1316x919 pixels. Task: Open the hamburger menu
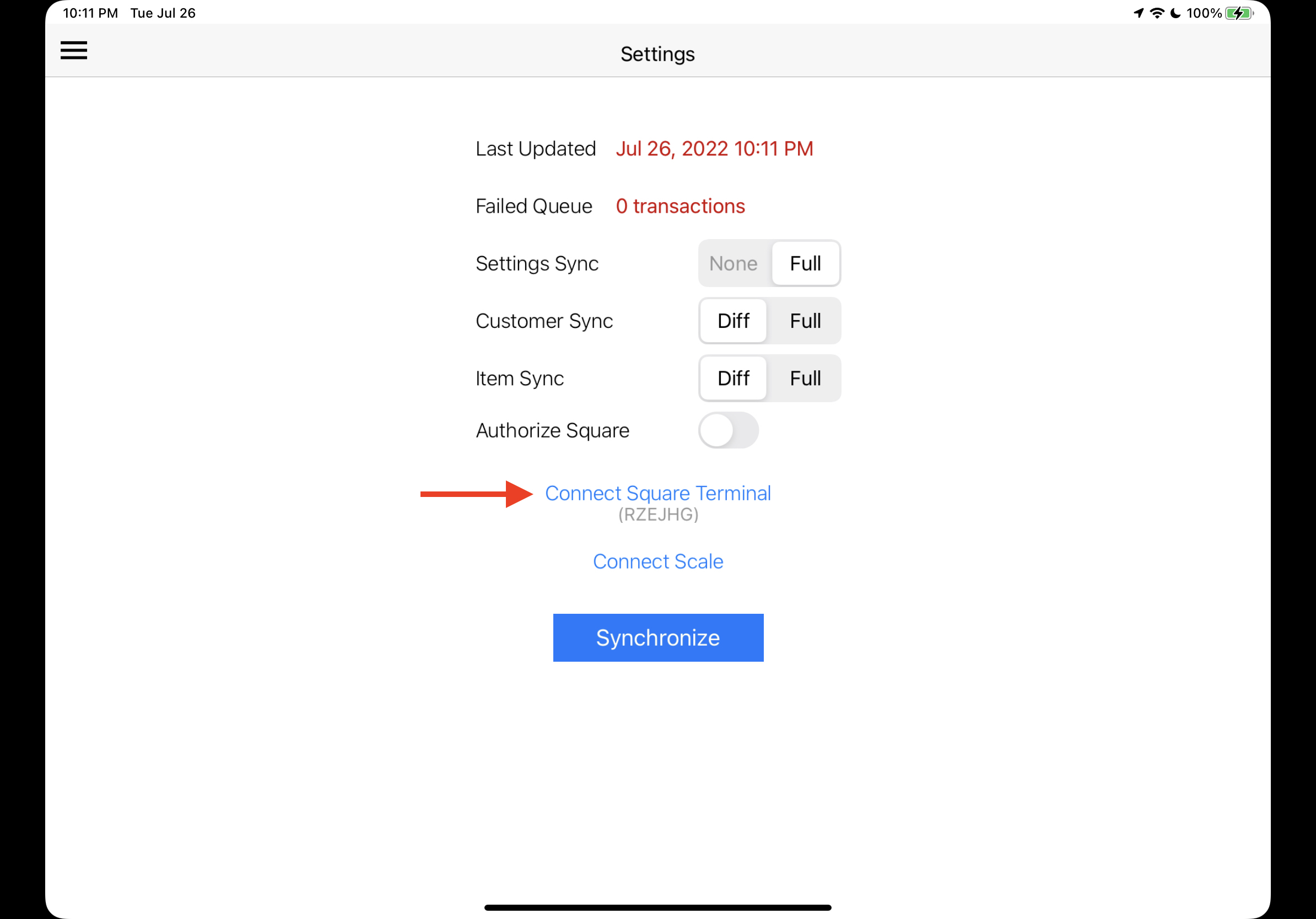74,51
